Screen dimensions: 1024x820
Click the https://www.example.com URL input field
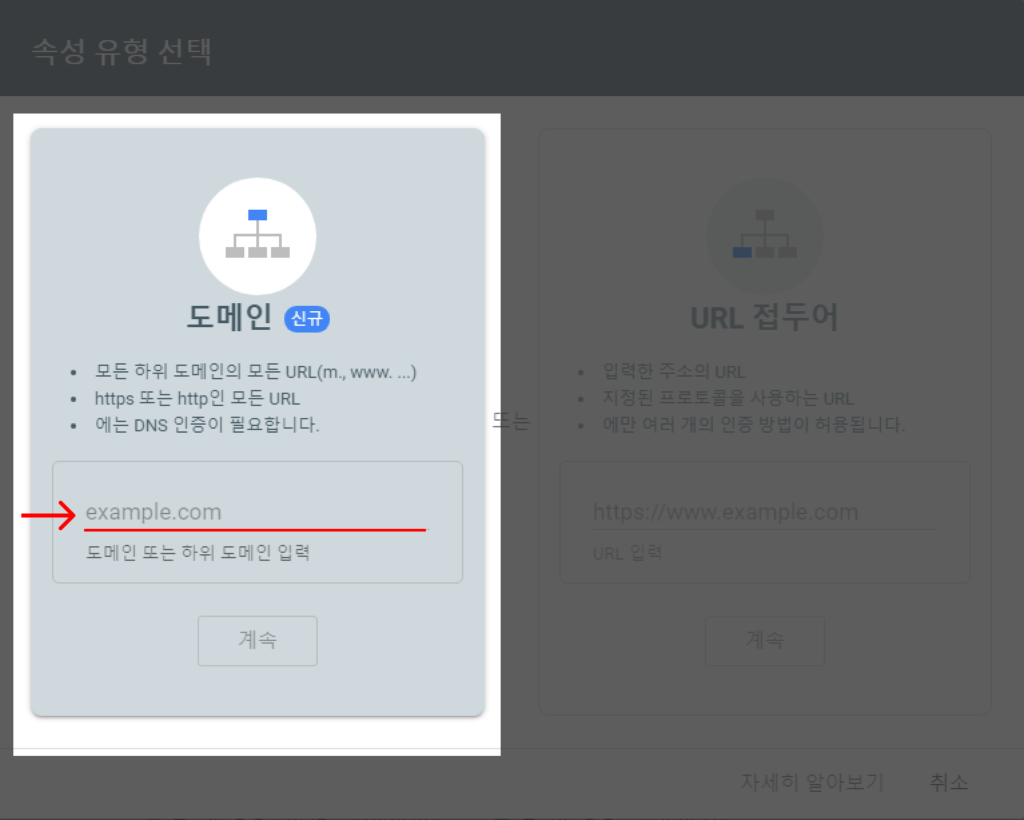[764, 511]
